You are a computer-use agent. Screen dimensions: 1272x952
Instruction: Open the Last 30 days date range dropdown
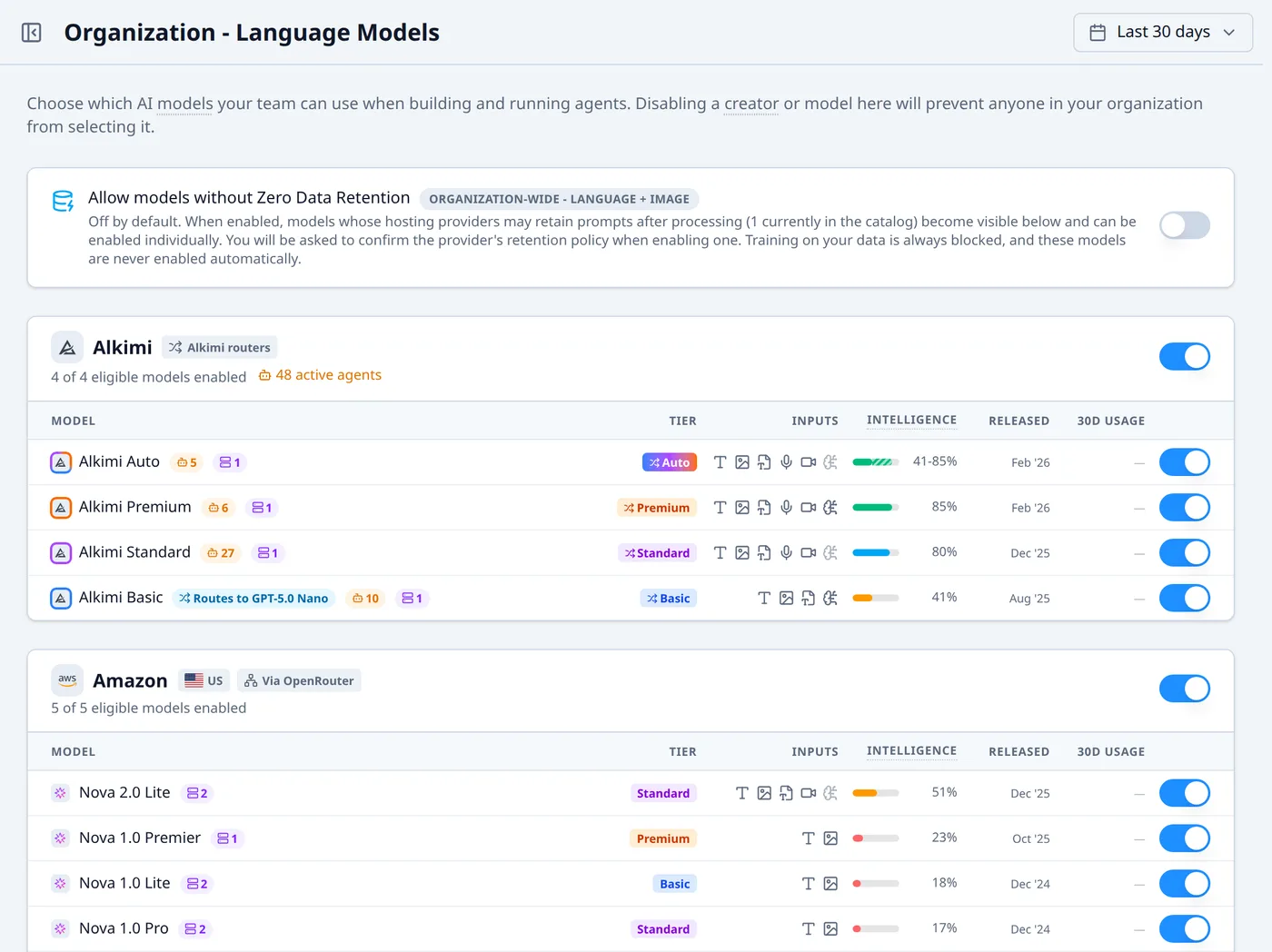(x=1163, y=32)
